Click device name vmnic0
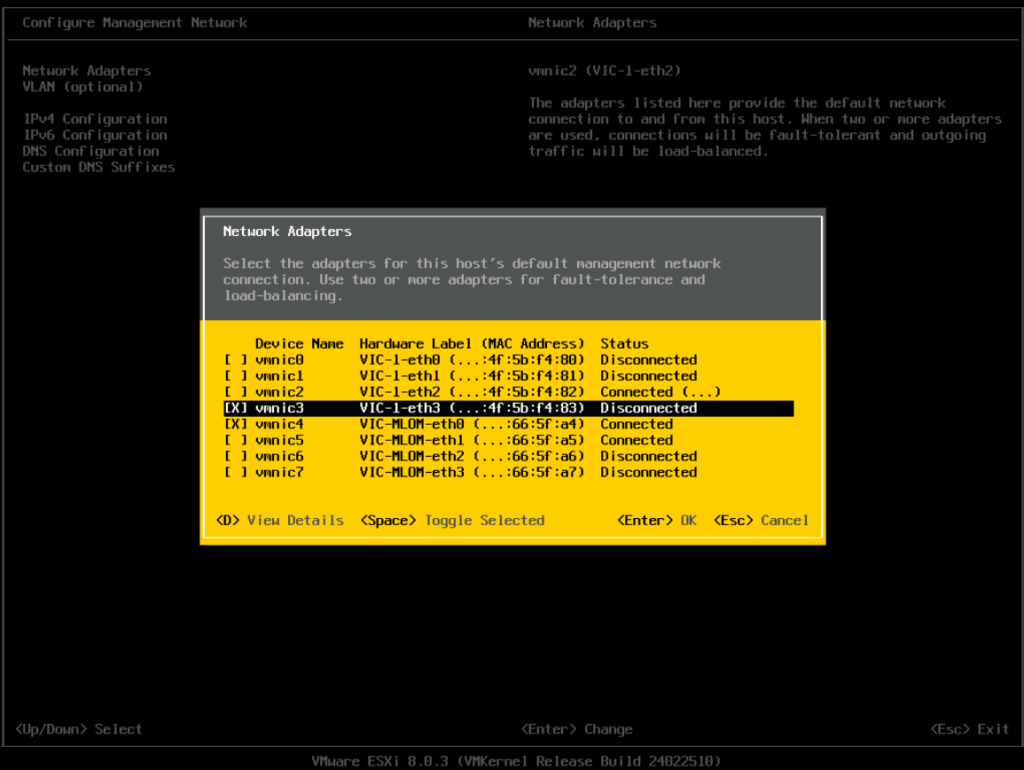1024x770 pixels. 280,360
